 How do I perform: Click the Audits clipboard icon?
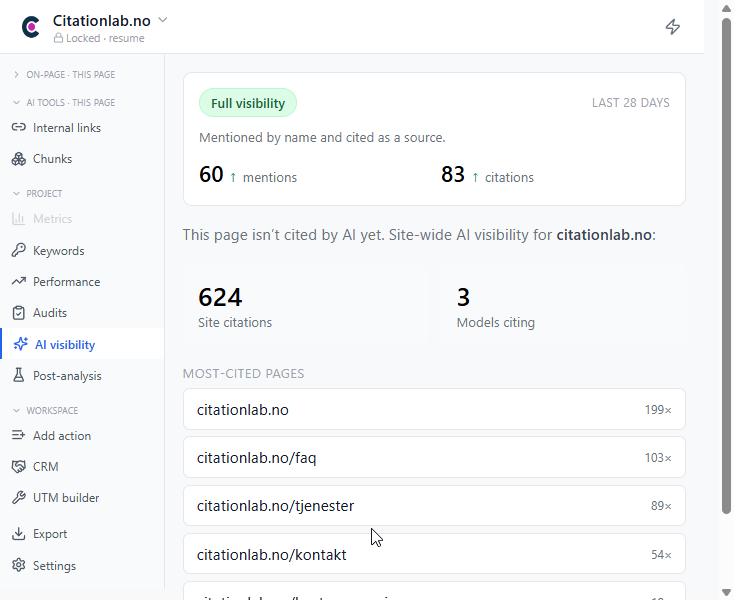click(19, 313)
